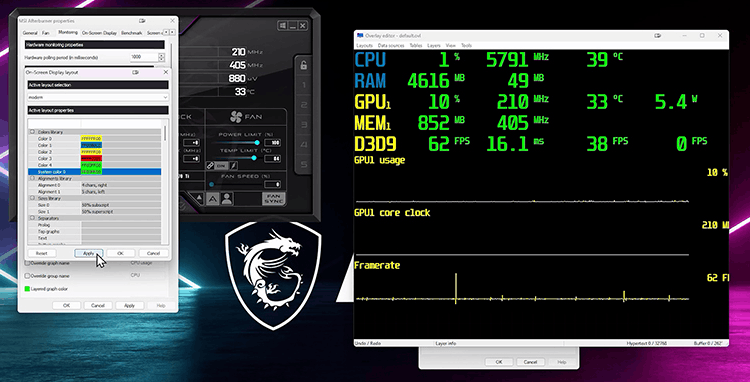
Task: Click Cancel in OSD layout dialog
Action: click(x=154, y=253)
